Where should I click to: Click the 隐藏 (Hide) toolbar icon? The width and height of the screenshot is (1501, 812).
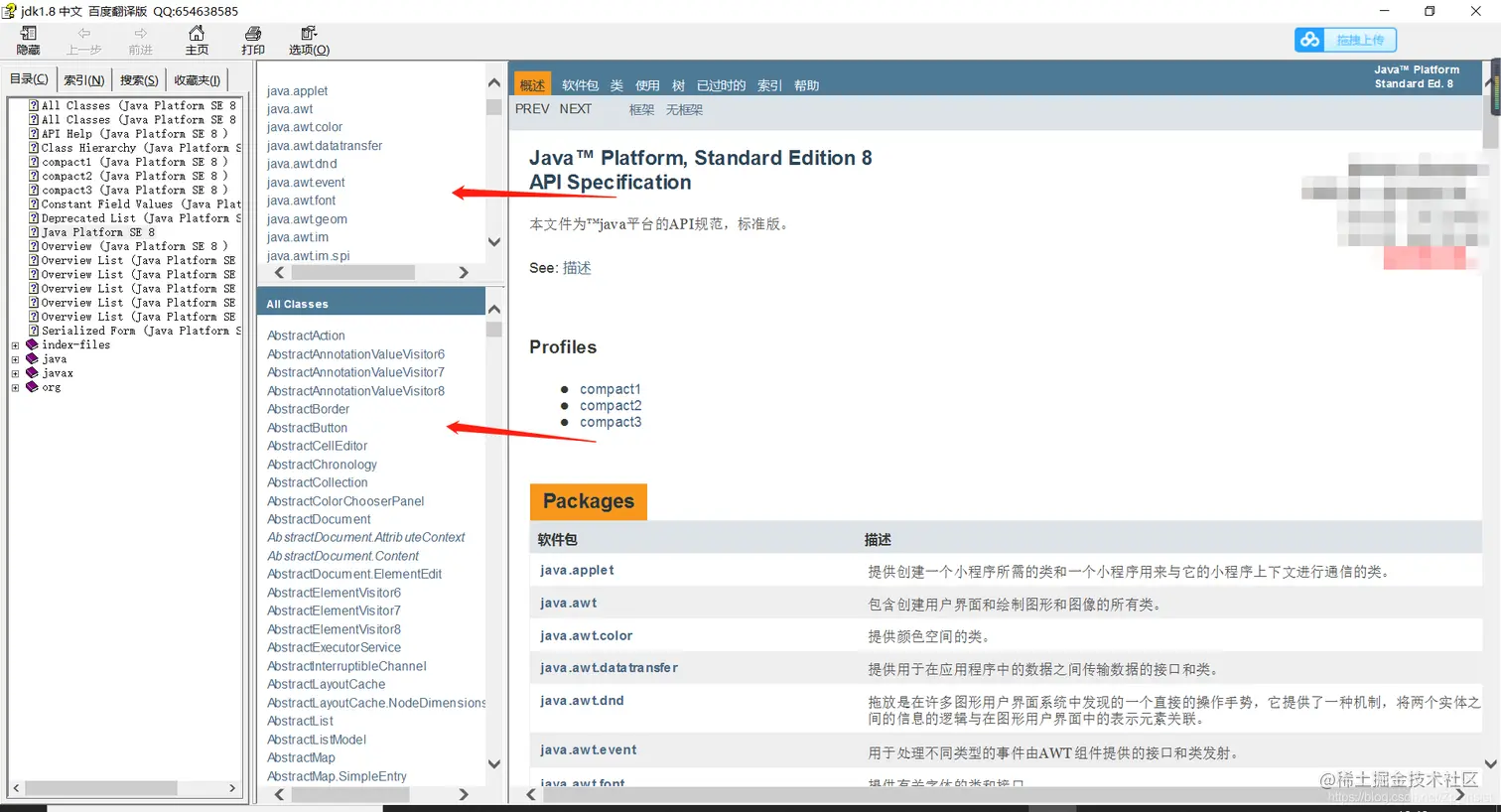click(28, 34)
